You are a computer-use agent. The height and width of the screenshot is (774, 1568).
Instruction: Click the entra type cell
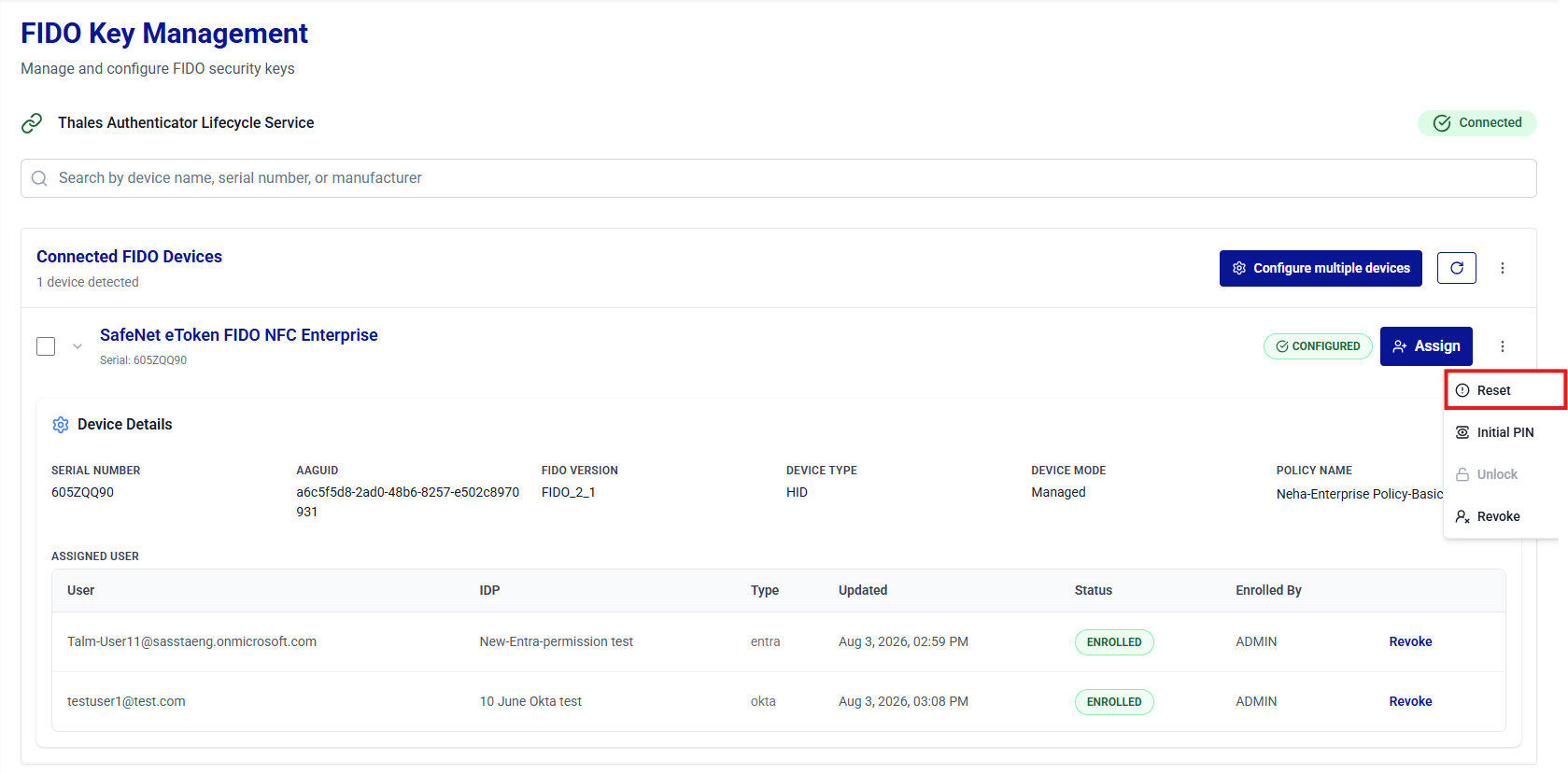tap(765, 641)
